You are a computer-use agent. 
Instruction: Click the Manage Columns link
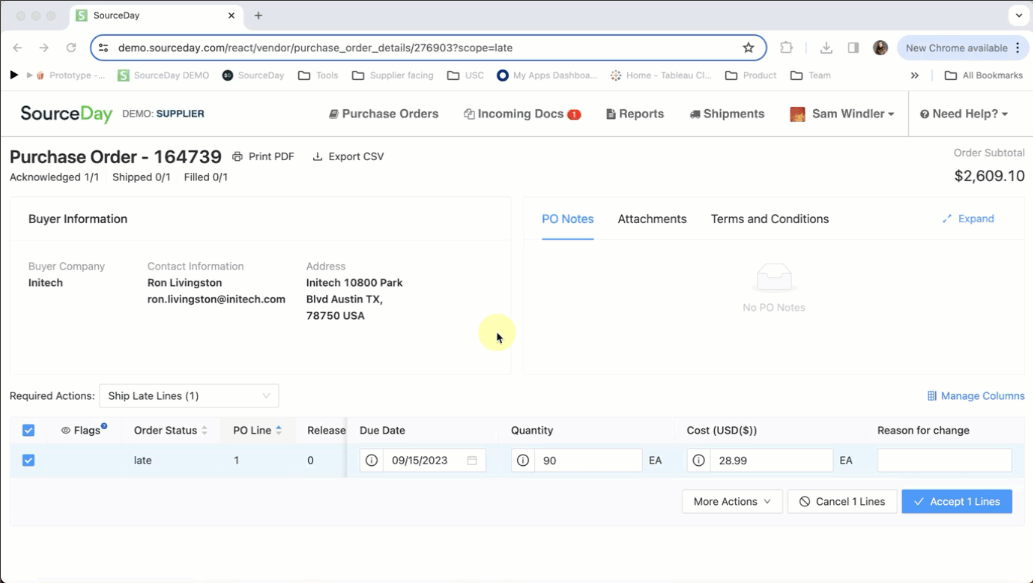click(x=976, y=396)
